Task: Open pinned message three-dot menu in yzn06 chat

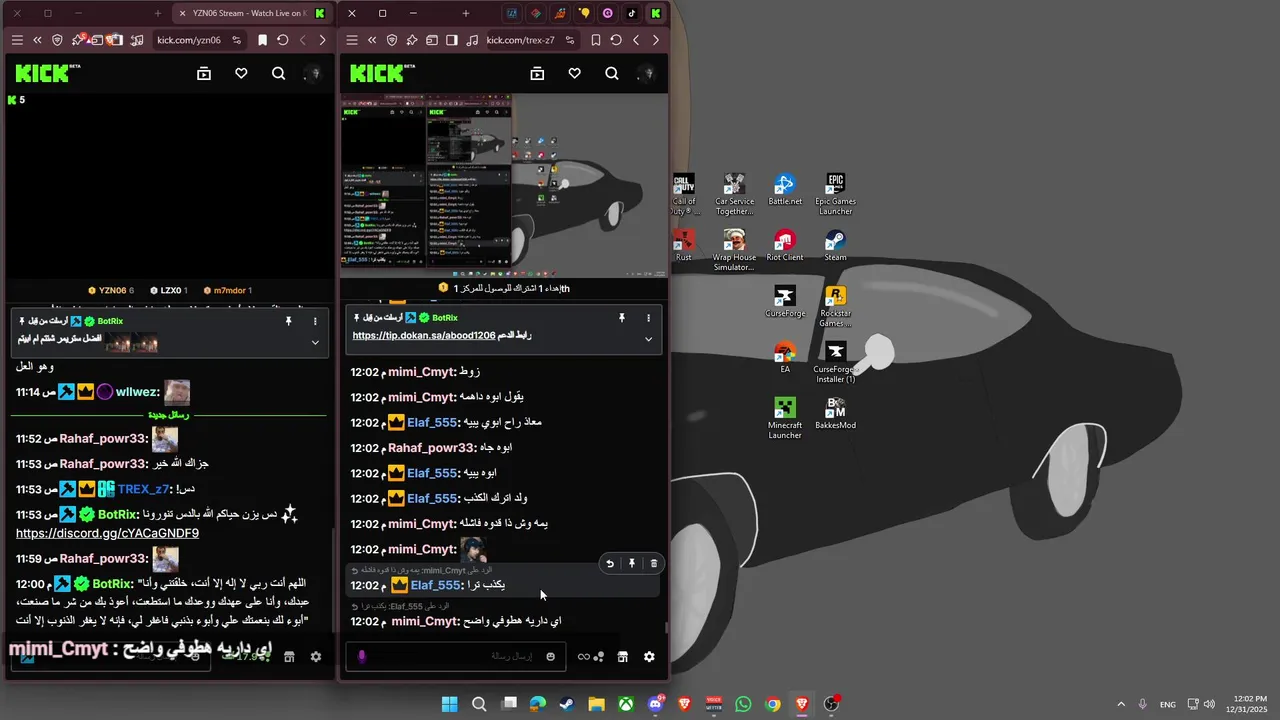Action: [x=315, y=321]
